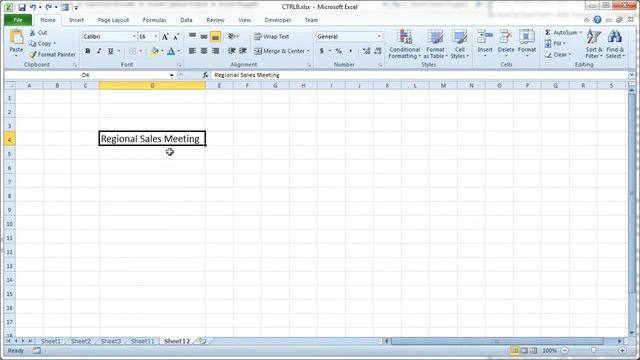Toggle underline formatting

click(110, 51)
